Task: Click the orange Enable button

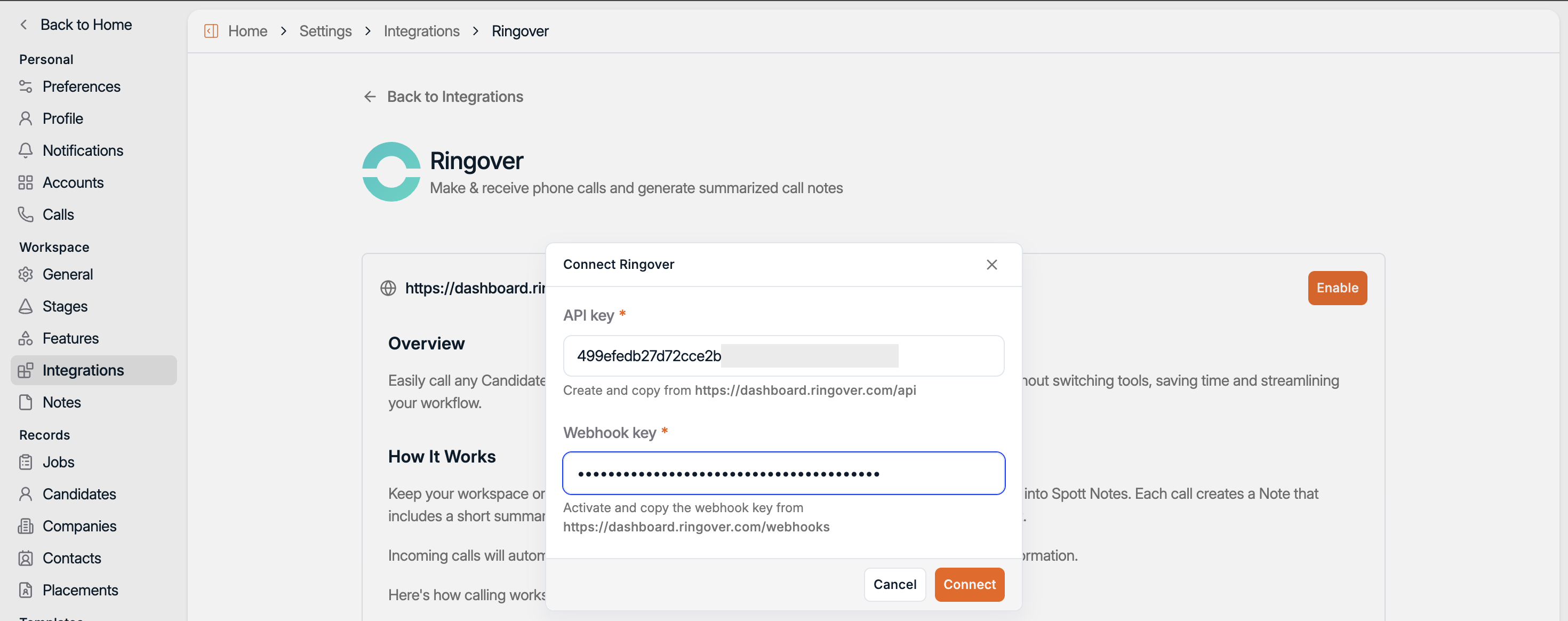Action: point(1337,288)
